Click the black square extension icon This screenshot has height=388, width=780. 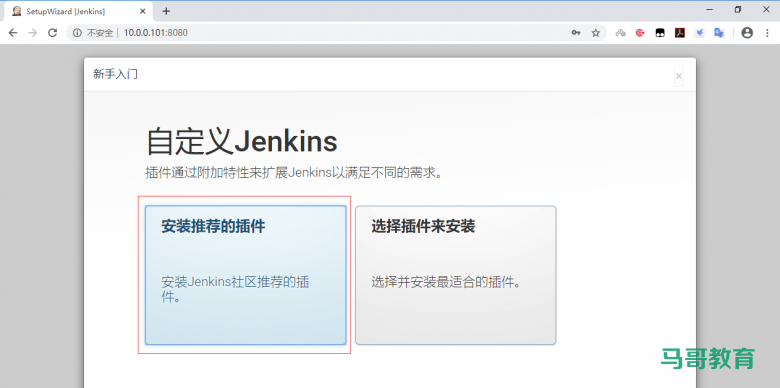point(660,33)
